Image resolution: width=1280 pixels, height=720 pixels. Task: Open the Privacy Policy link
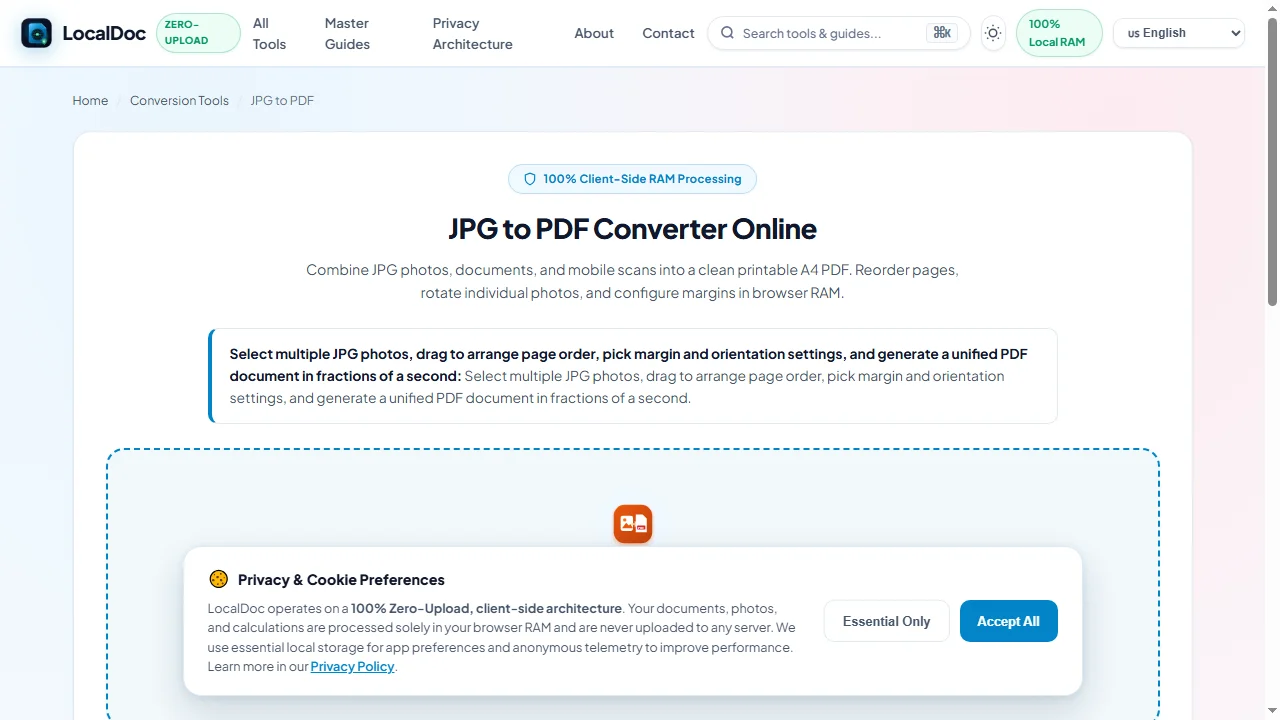[352, 666]
